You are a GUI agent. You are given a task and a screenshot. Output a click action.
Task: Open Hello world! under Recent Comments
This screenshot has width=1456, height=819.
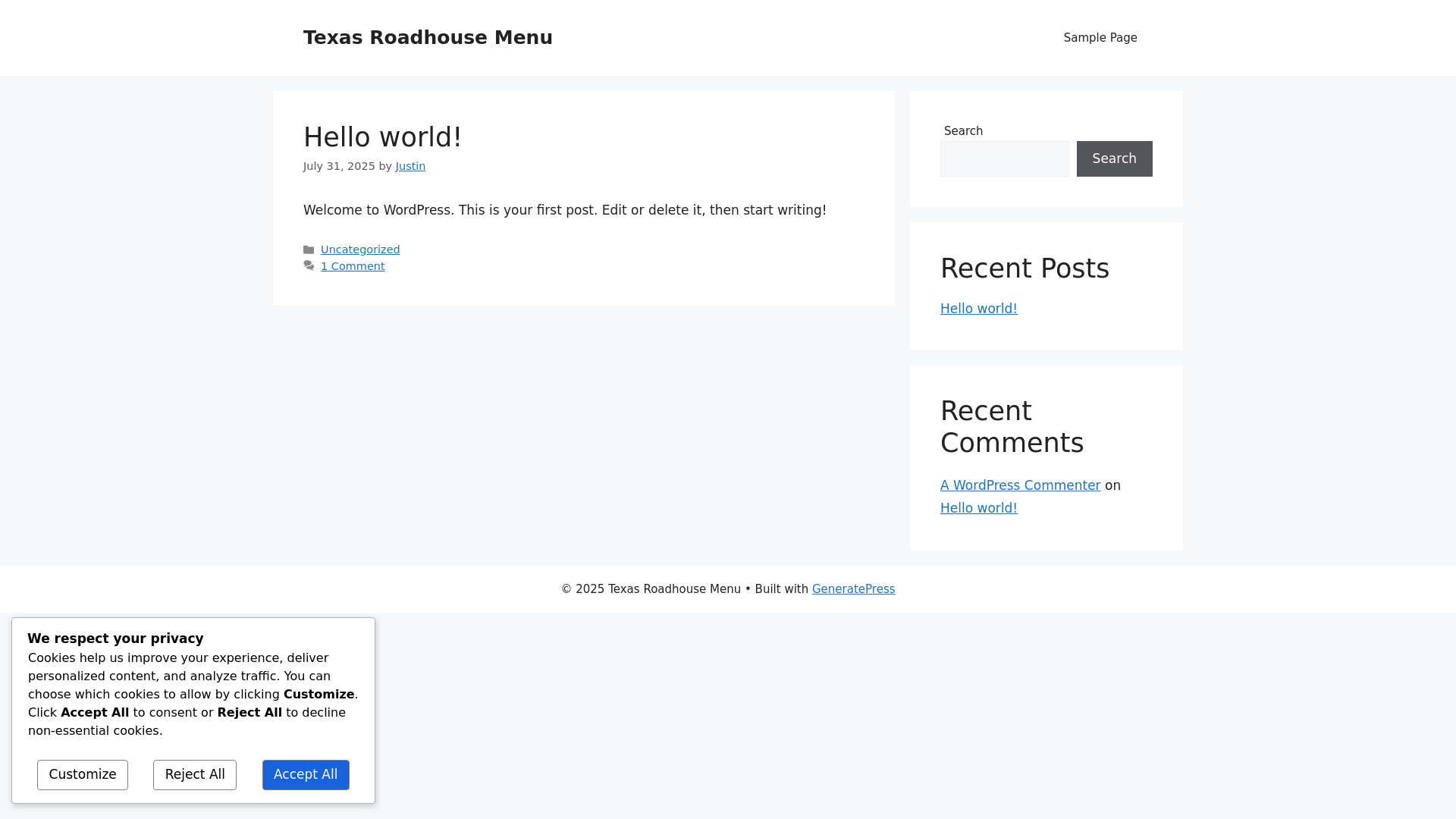click(978, 508)
